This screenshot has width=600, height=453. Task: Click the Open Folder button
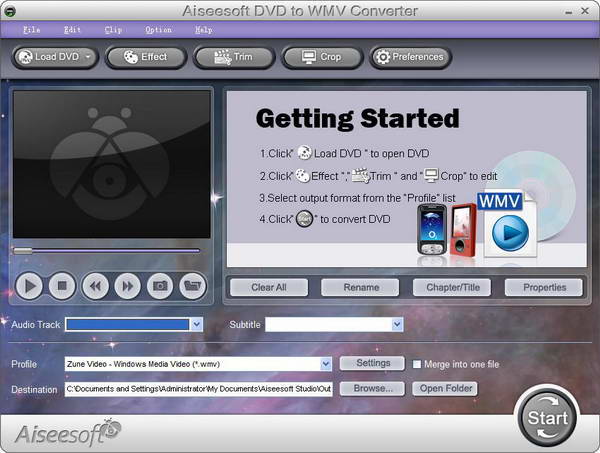[445, 389]
